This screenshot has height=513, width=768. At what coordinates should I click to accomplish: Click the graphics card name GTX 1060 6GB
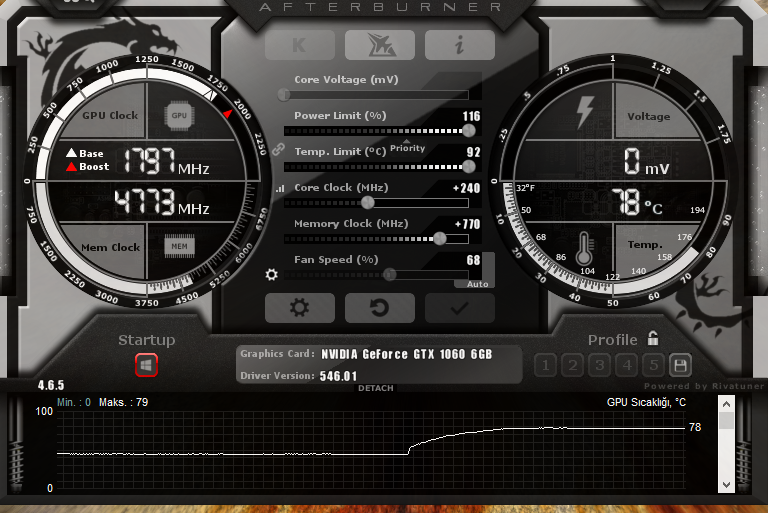point(406,354)
